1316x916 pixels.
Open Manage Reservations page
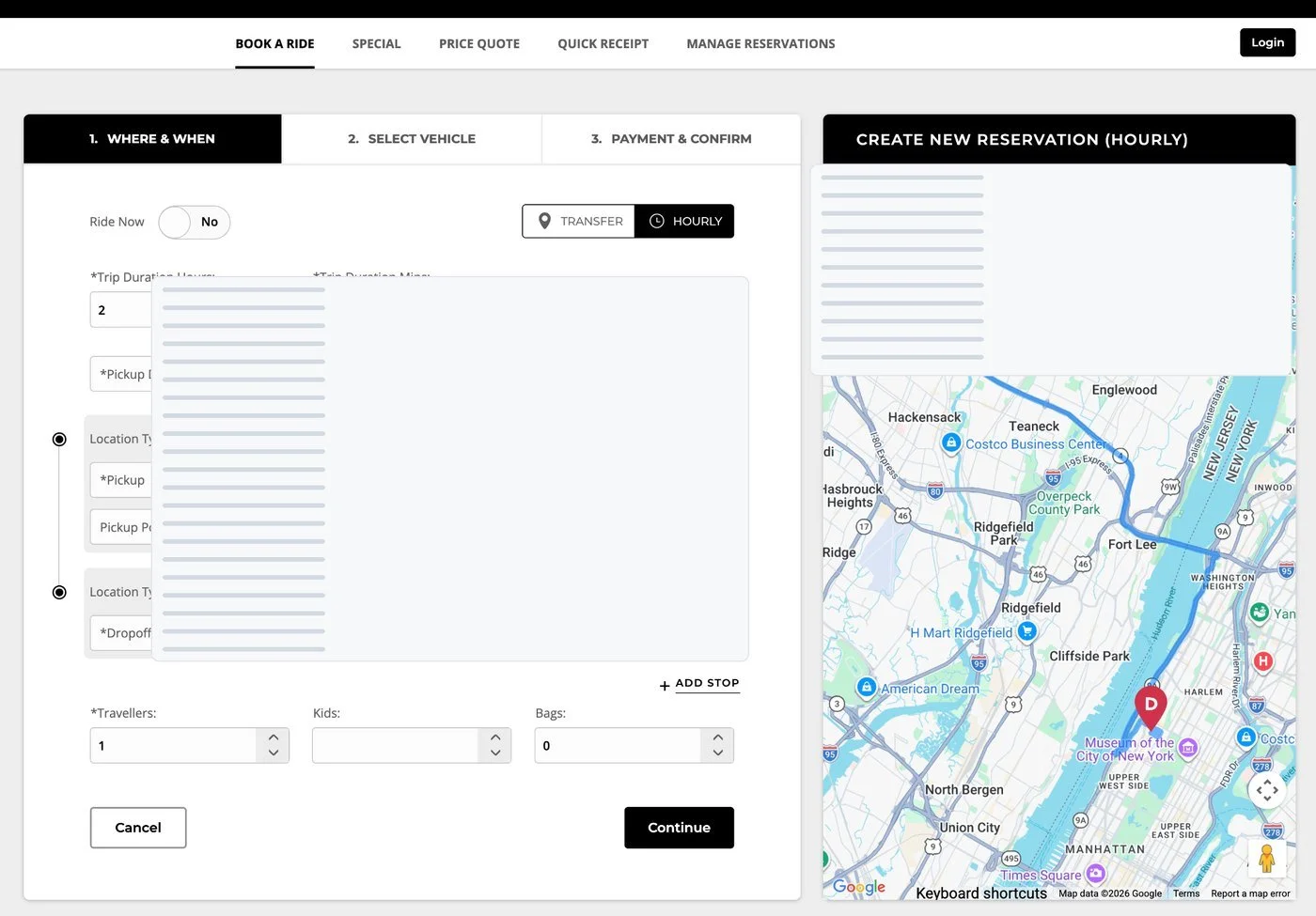tap(760, 44)
